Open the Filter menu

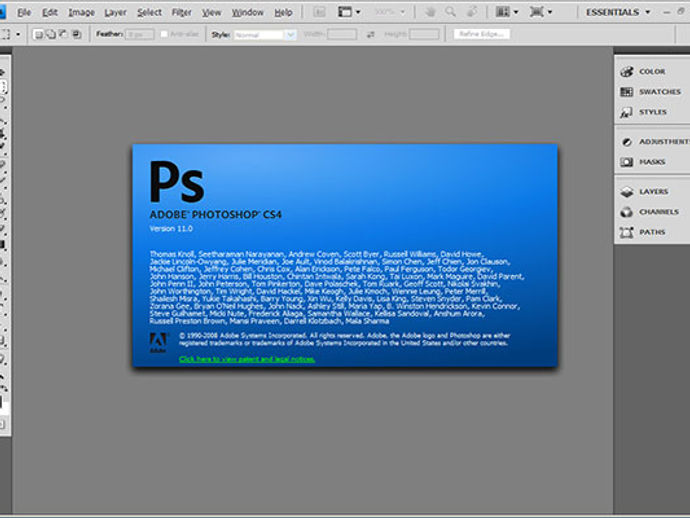point(181,12)
